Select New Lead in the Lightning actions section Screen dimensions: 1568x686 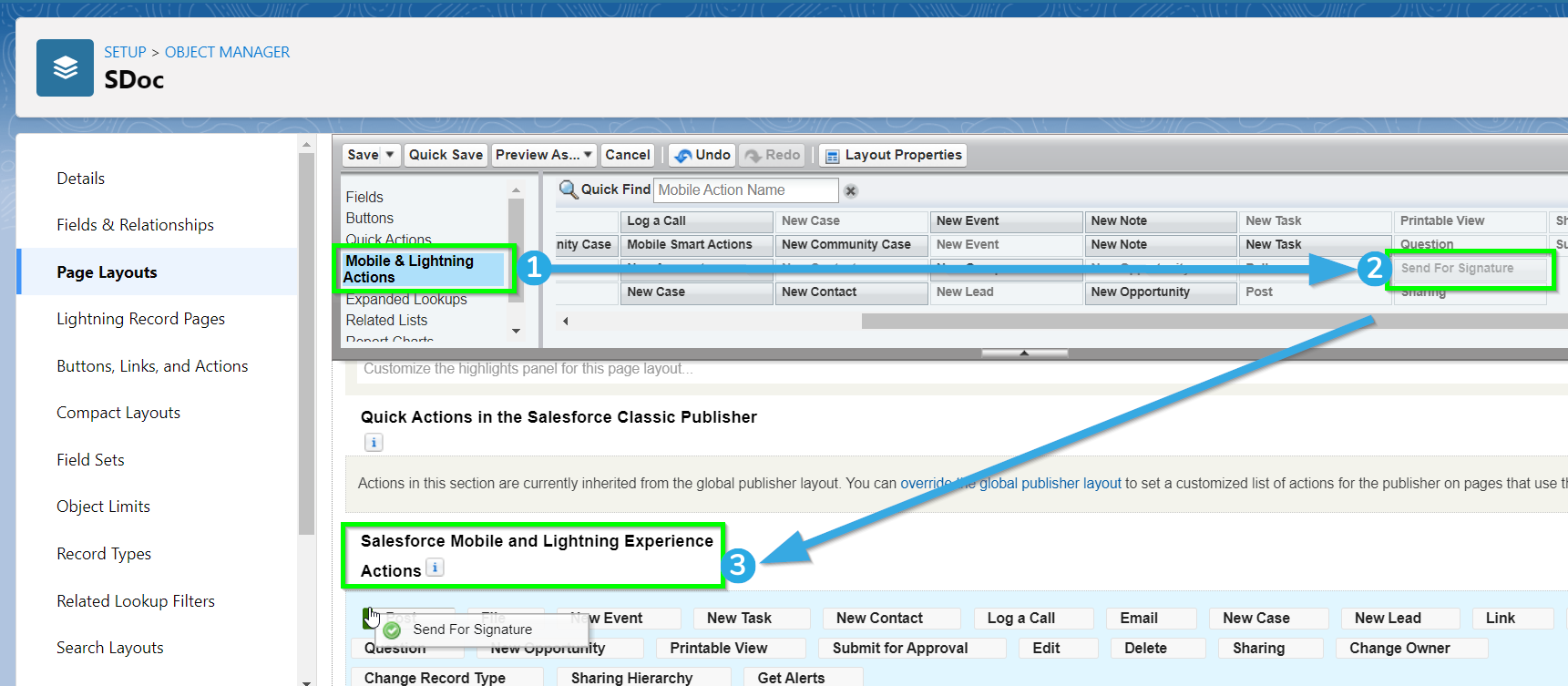click(1400, 618)
